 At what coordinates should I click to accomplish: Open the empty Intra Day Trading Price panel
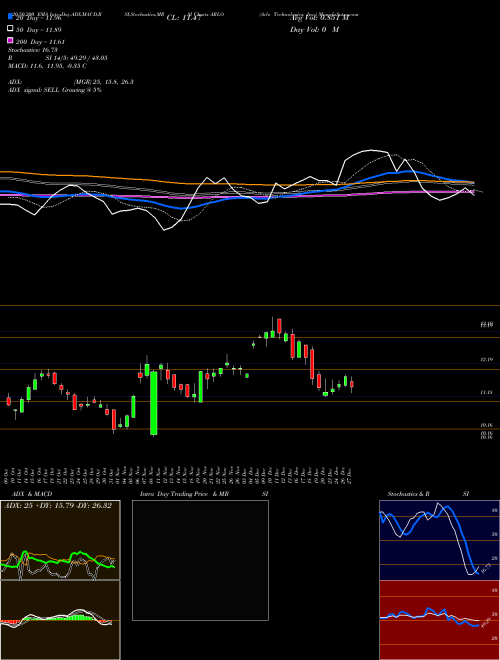200,560
